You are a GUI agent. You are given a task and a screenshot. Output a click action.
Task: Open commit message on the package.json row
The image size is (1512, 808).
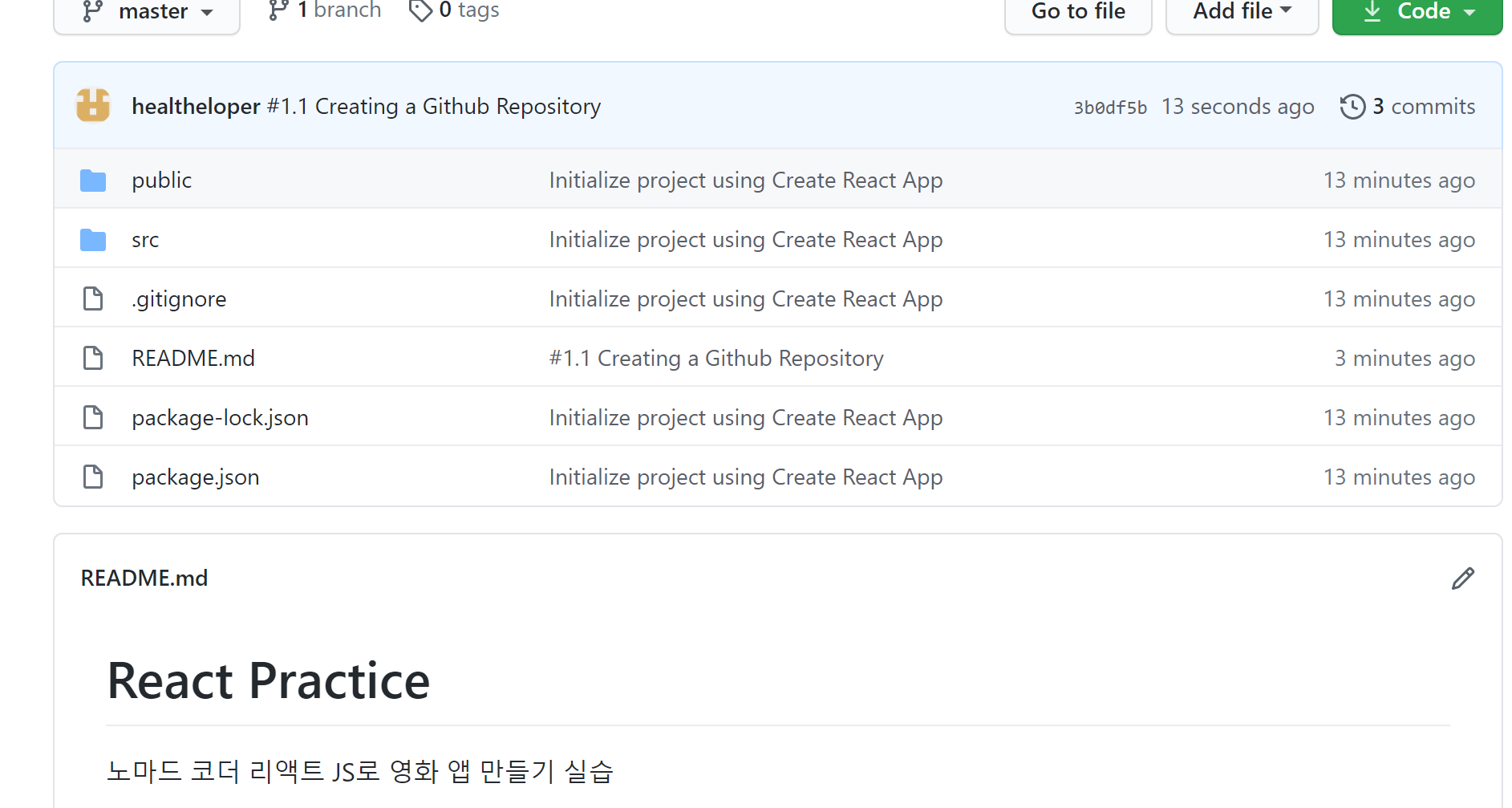click(x=746, y=477)
